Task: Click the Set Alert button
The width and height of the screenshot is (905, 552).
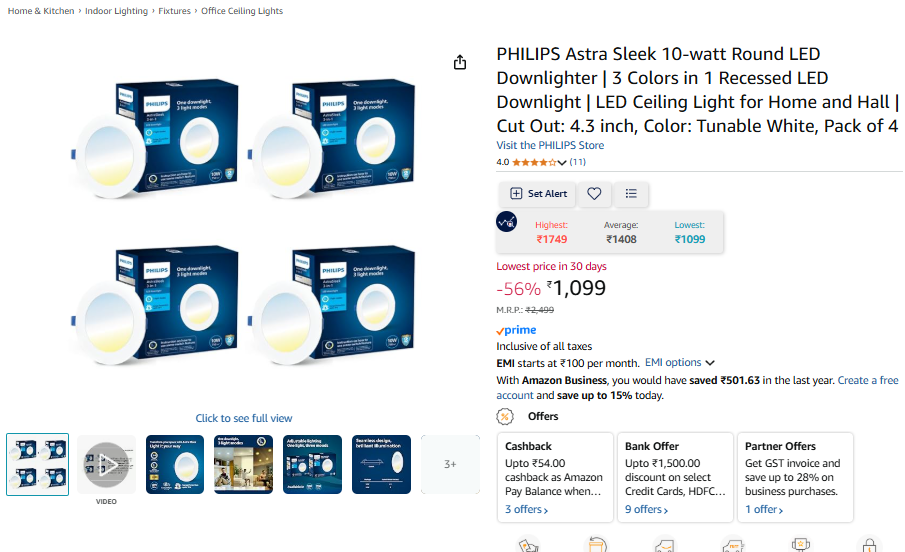Action: click(x=538, y=193)
